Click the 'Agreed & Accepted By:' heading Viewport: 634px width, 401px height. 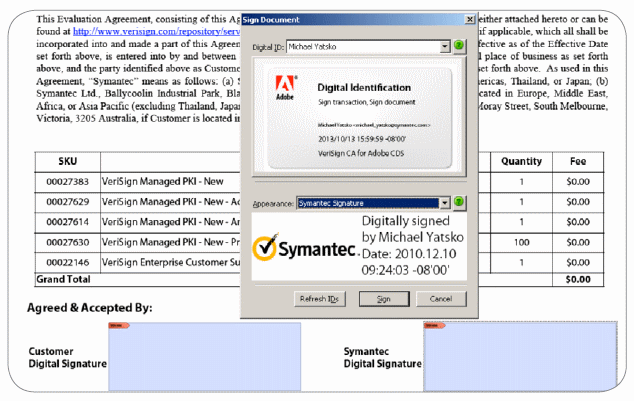90,308
